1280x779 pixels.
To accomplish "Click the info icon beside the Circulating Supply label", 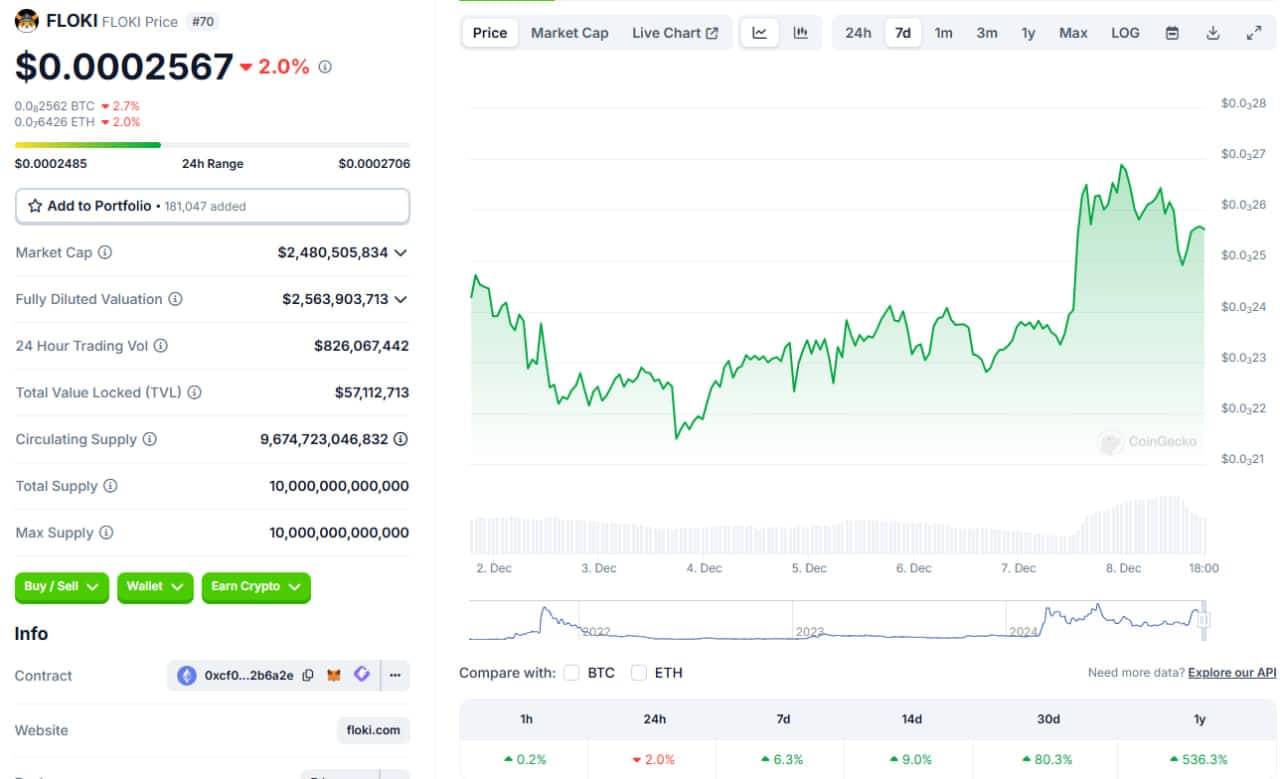I will point(149,439).
